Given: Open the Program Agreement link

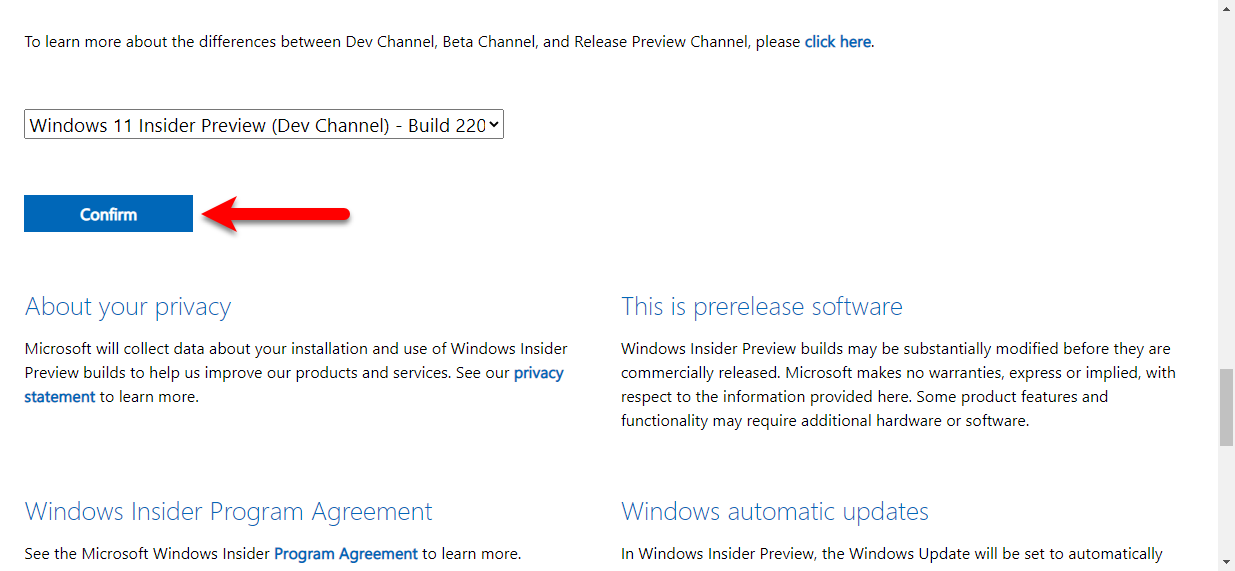Looking at the screenshot, I should pos(346,553).
